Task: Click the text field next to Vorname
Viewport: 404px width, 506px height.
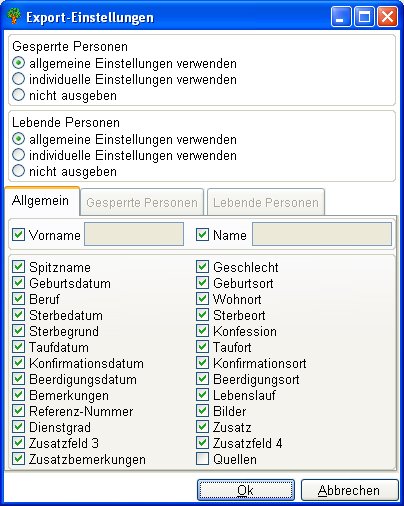Action: 134,234
